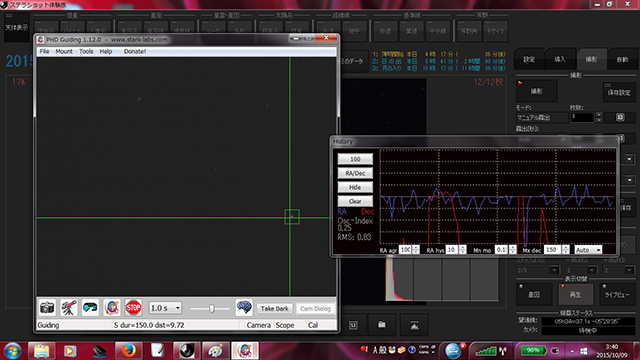640x360 pixels.
Task: Open the Auto dec mode dropdown
Action: [588, 250]
